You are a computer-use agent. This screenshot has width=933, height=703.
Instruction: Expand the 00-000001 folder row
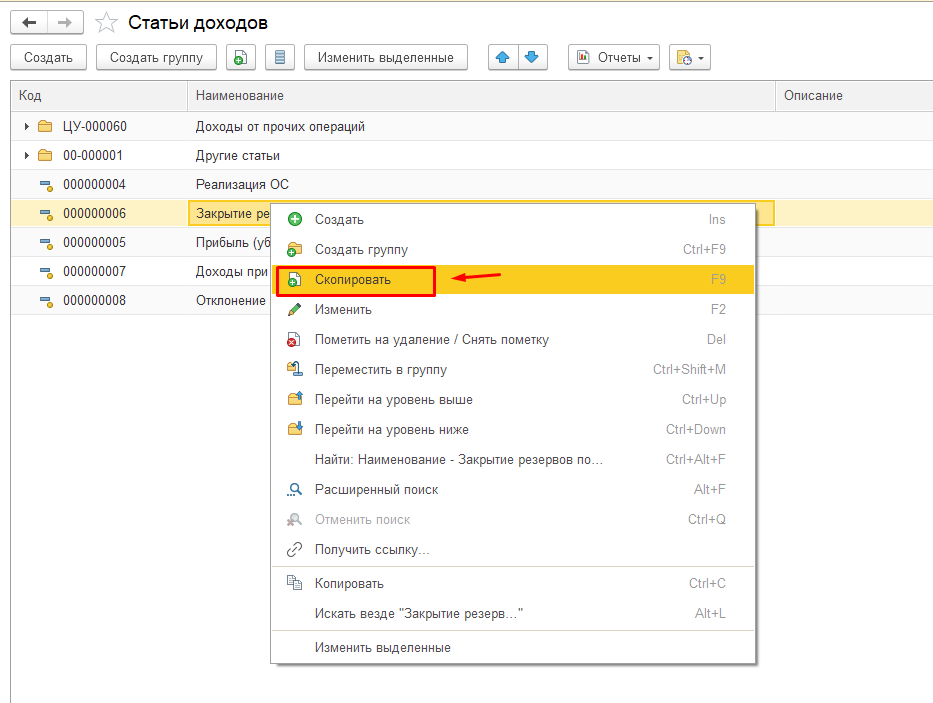(x=26, y=155)
